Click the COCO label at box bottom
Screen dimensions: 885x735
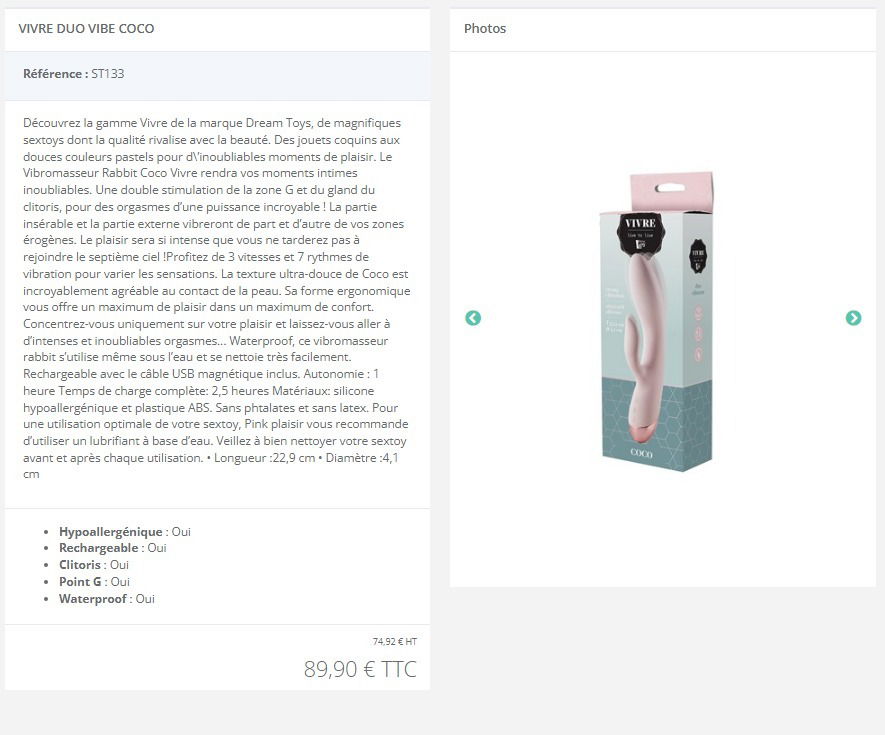coord(641,453)
